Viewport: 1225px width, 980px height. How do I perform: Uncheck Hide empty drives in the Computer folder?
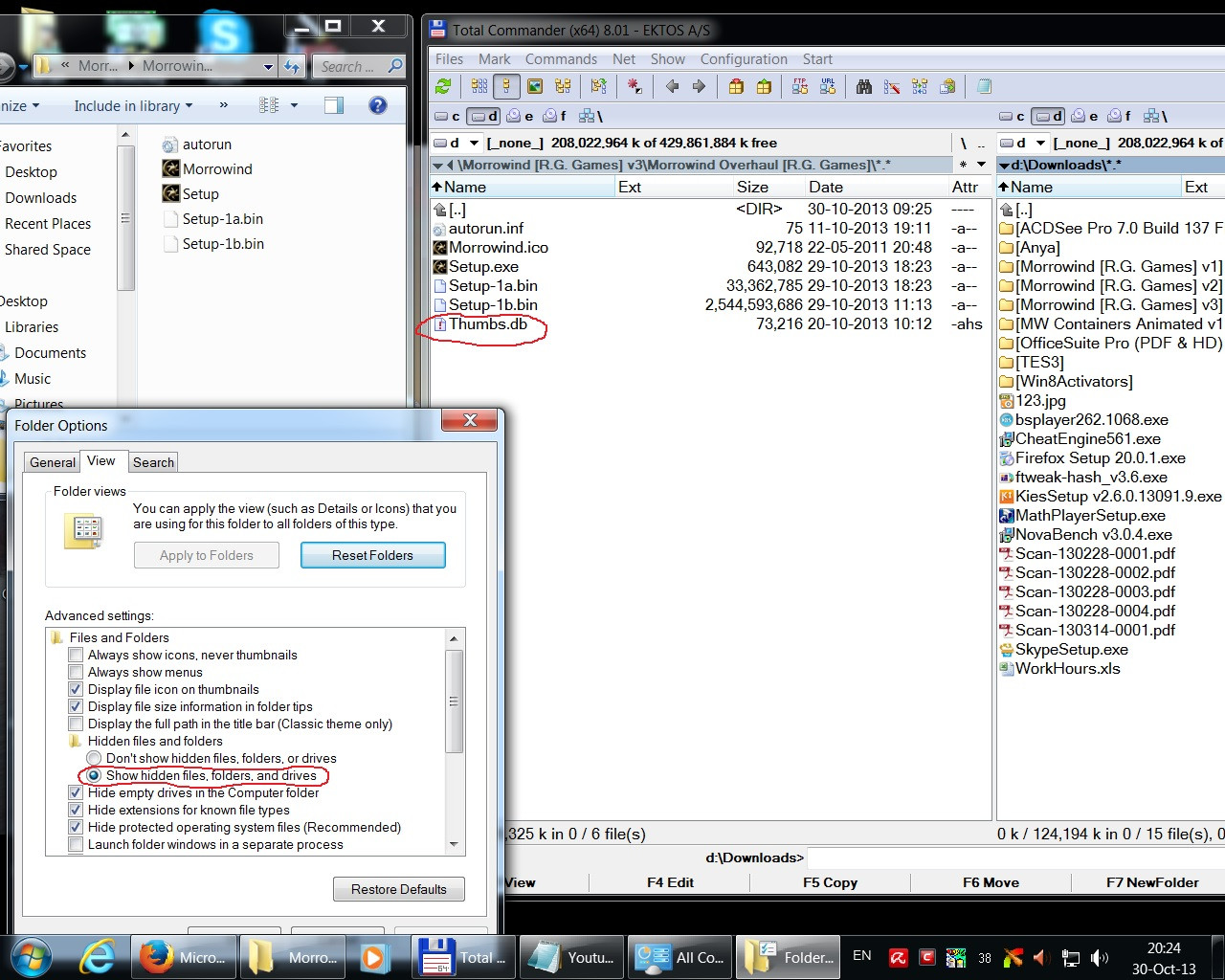click(x=76, y=793)
